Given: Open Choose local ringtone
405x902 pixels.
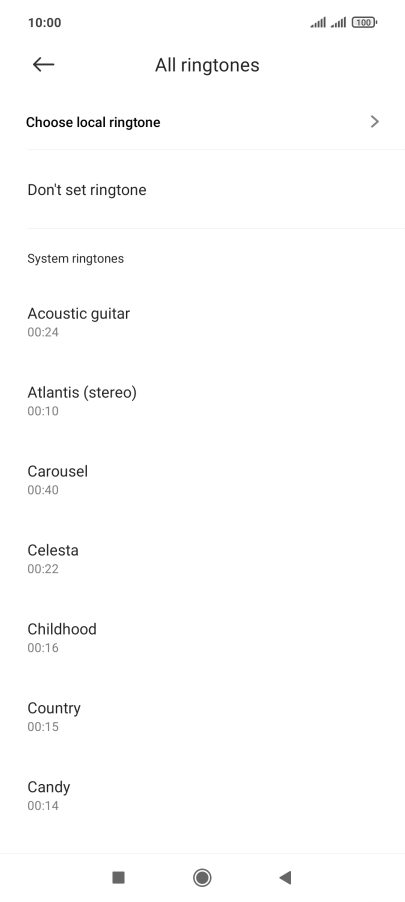Looking at the screenshot, I should [x=202, y=122].
